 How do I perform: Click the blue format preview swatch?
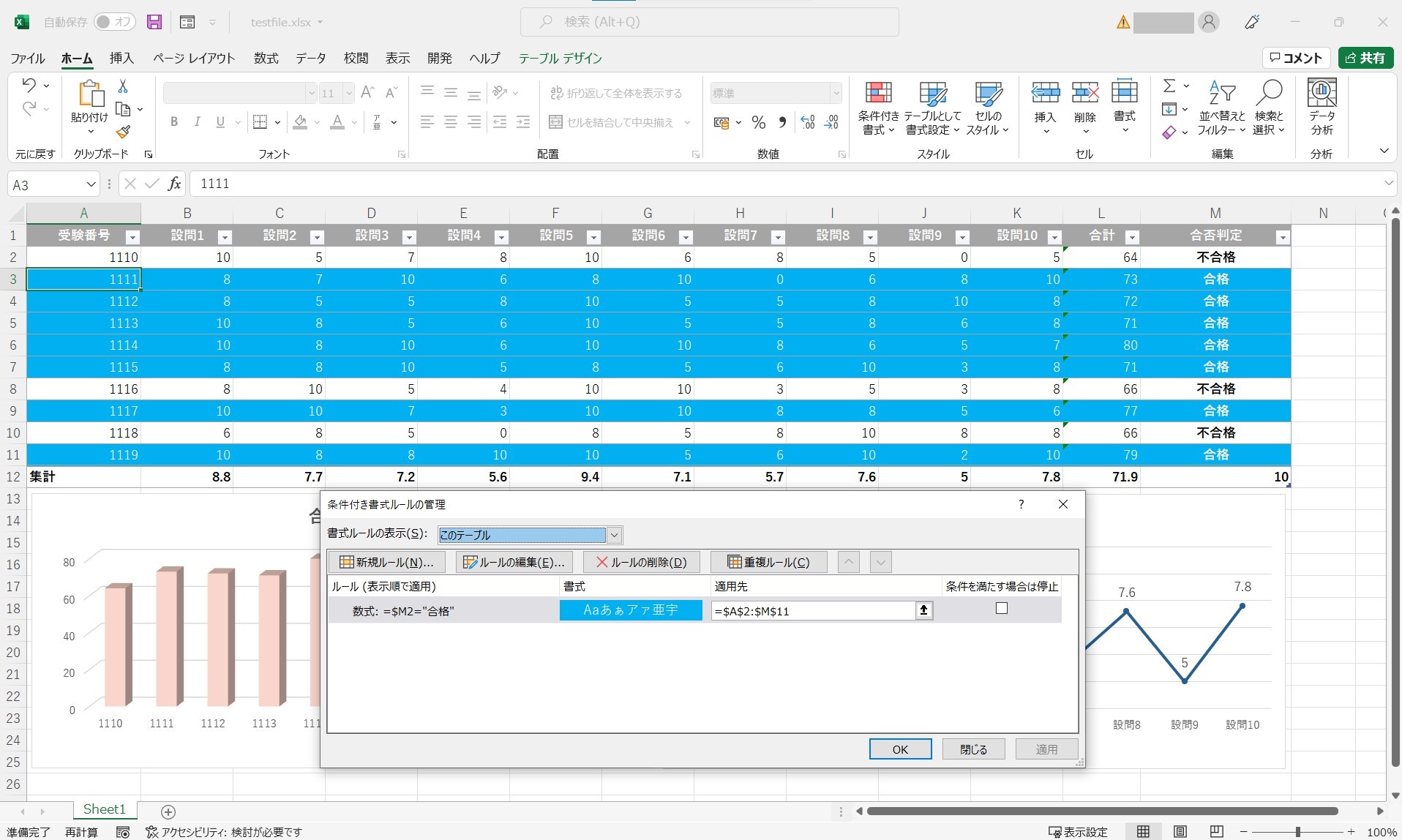pos(631,610)
